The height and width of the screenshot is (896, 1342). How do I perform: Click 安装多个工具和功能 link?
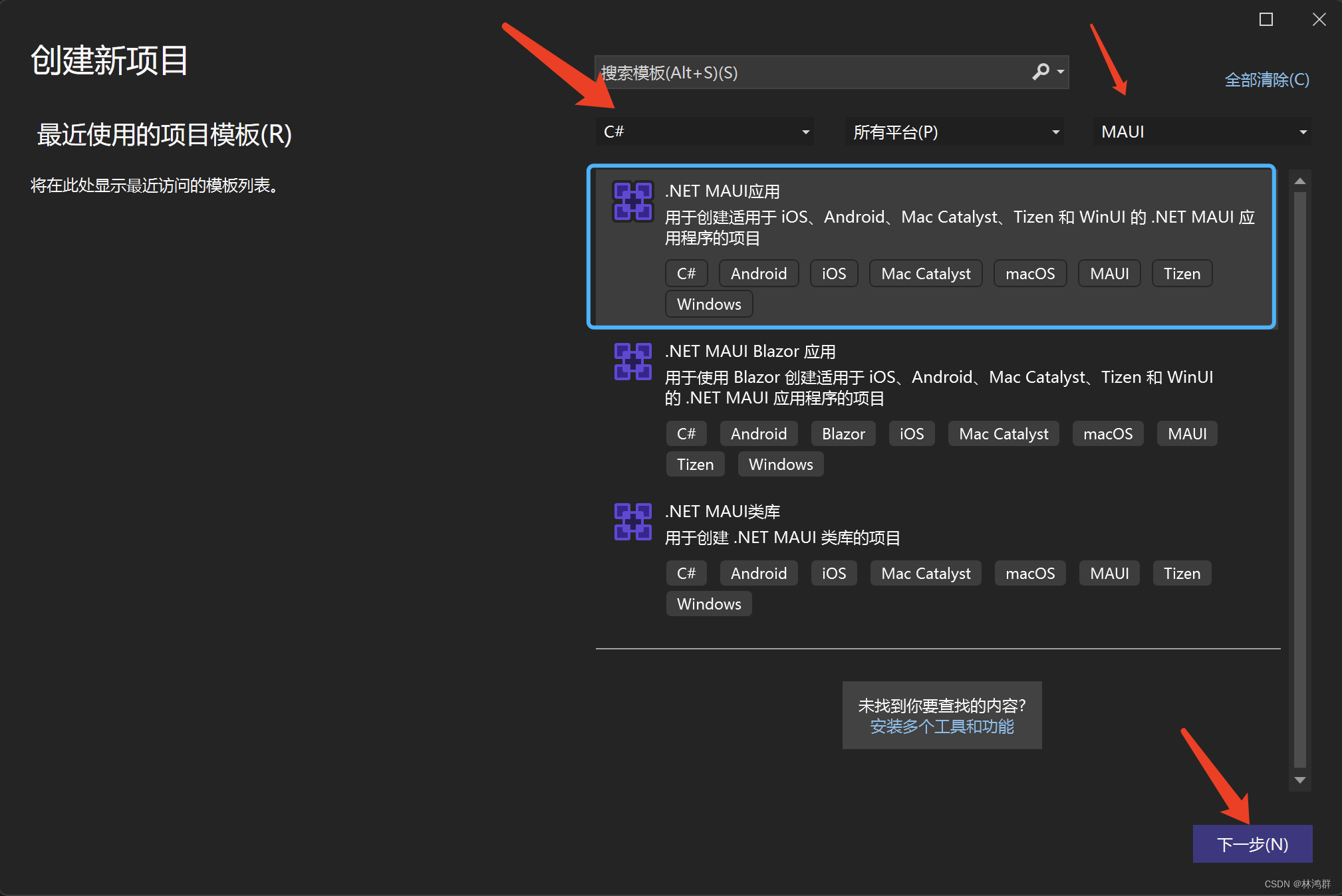(942, 727)
